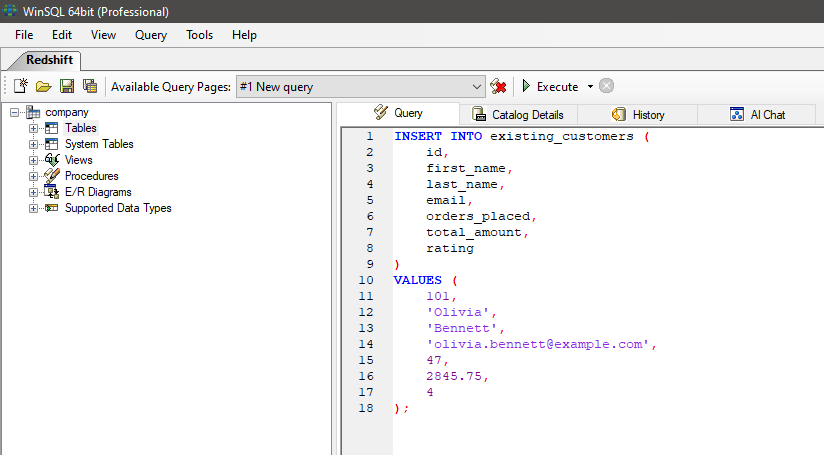Click the VALUES keyword in editor
The width and height of the screenshot is (824, 455).
pyautogui.click(x=418, y=280)
